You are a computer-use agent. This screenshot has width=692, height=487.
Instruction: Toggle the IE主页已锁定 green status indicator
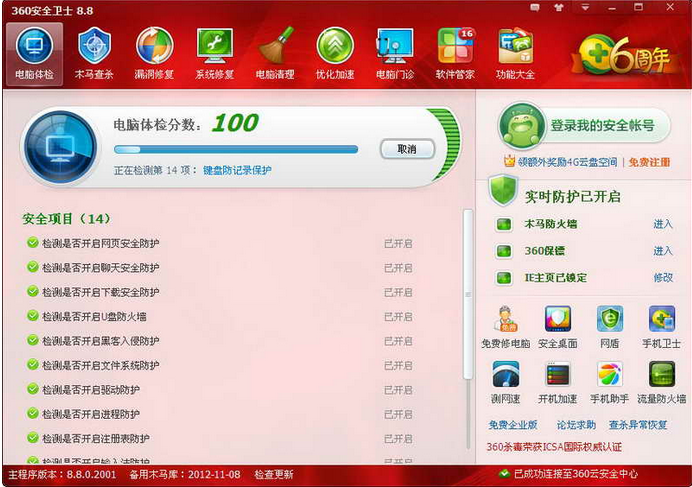tap(504, 278)
